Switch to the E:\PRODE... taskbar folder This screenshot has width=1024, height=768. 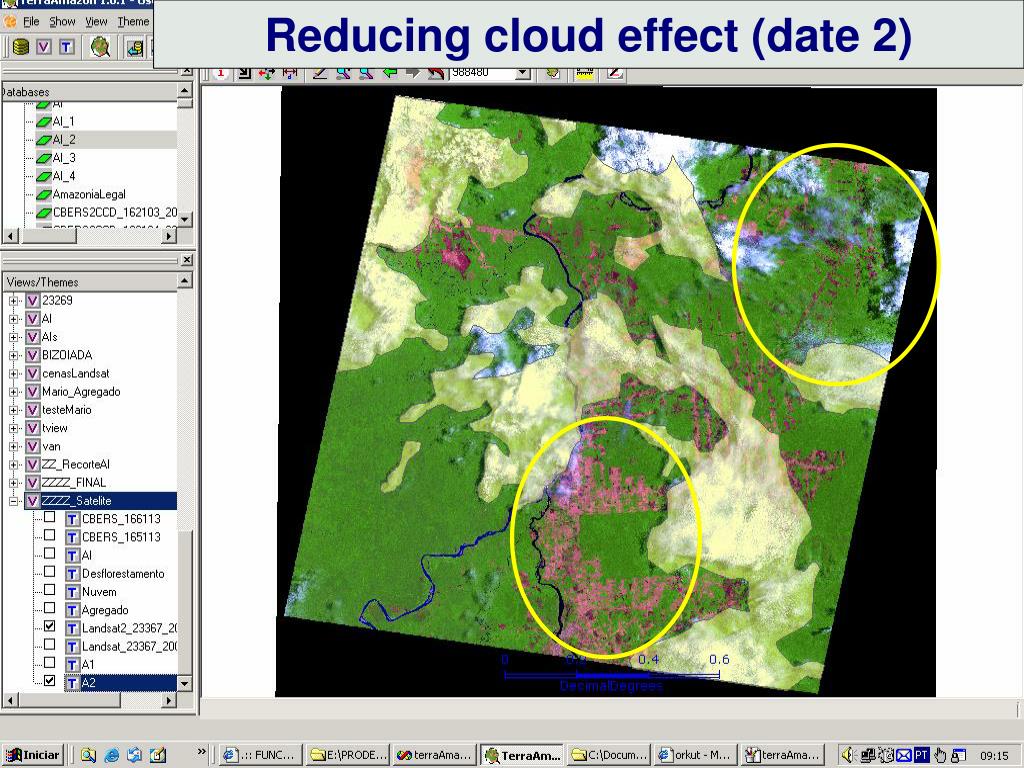[x=347, y=756]
